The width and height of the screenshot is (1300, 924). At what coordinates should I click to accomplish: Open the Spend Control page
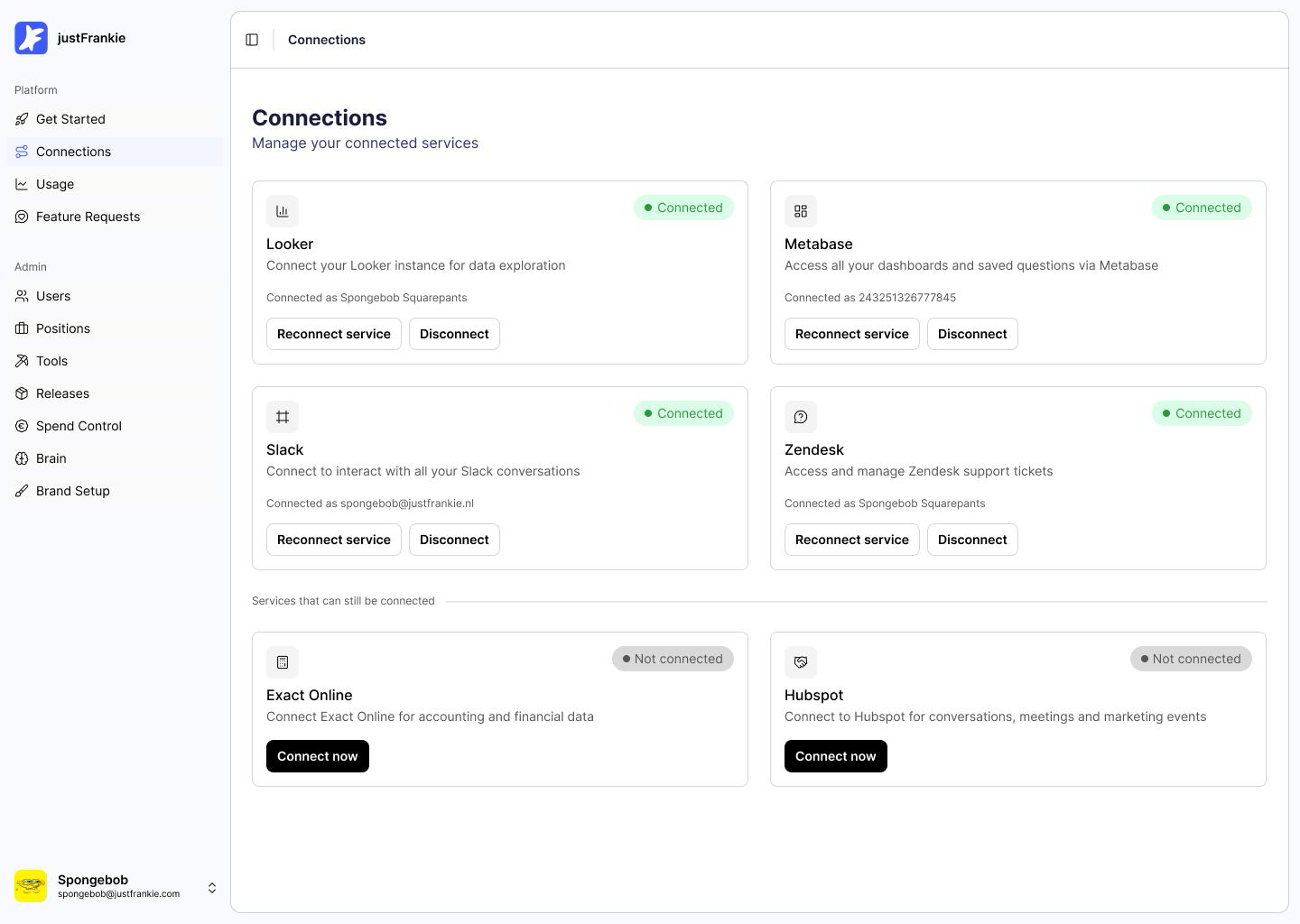(115, 426)
